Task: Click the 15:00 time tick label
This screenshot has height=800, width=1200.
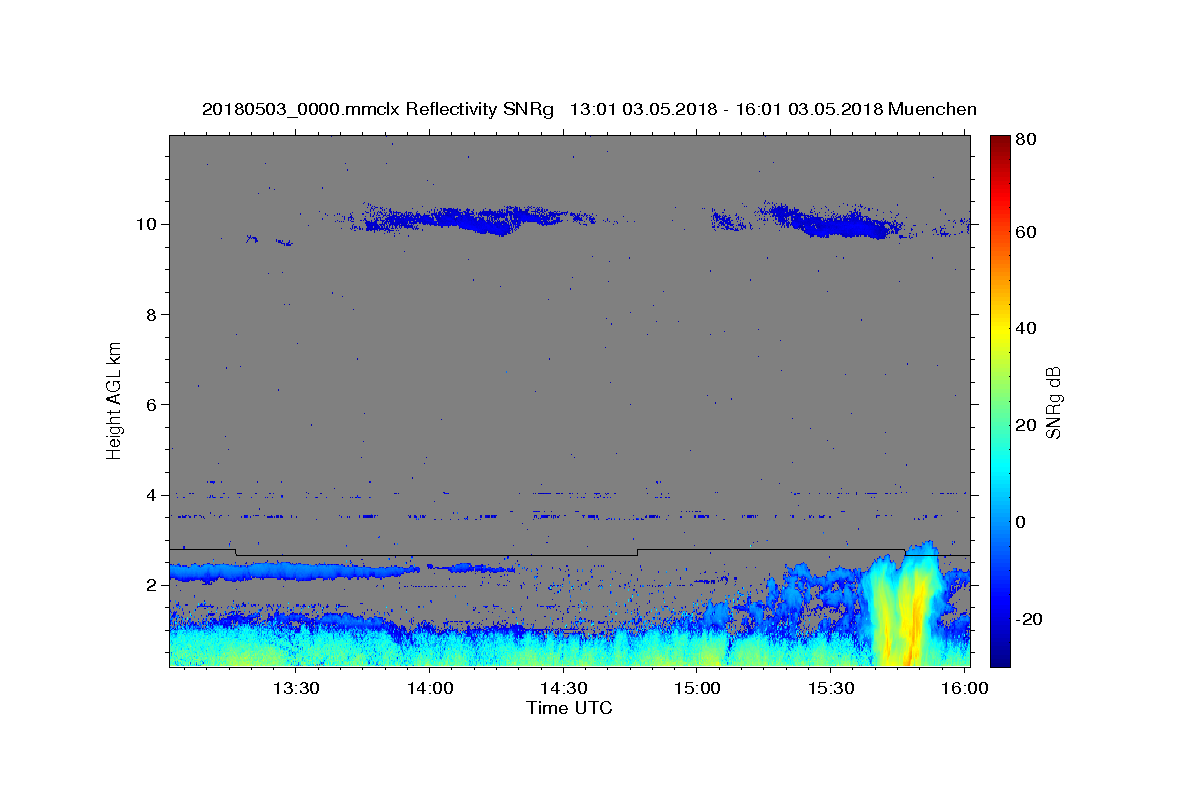Action: pos(697,689)
